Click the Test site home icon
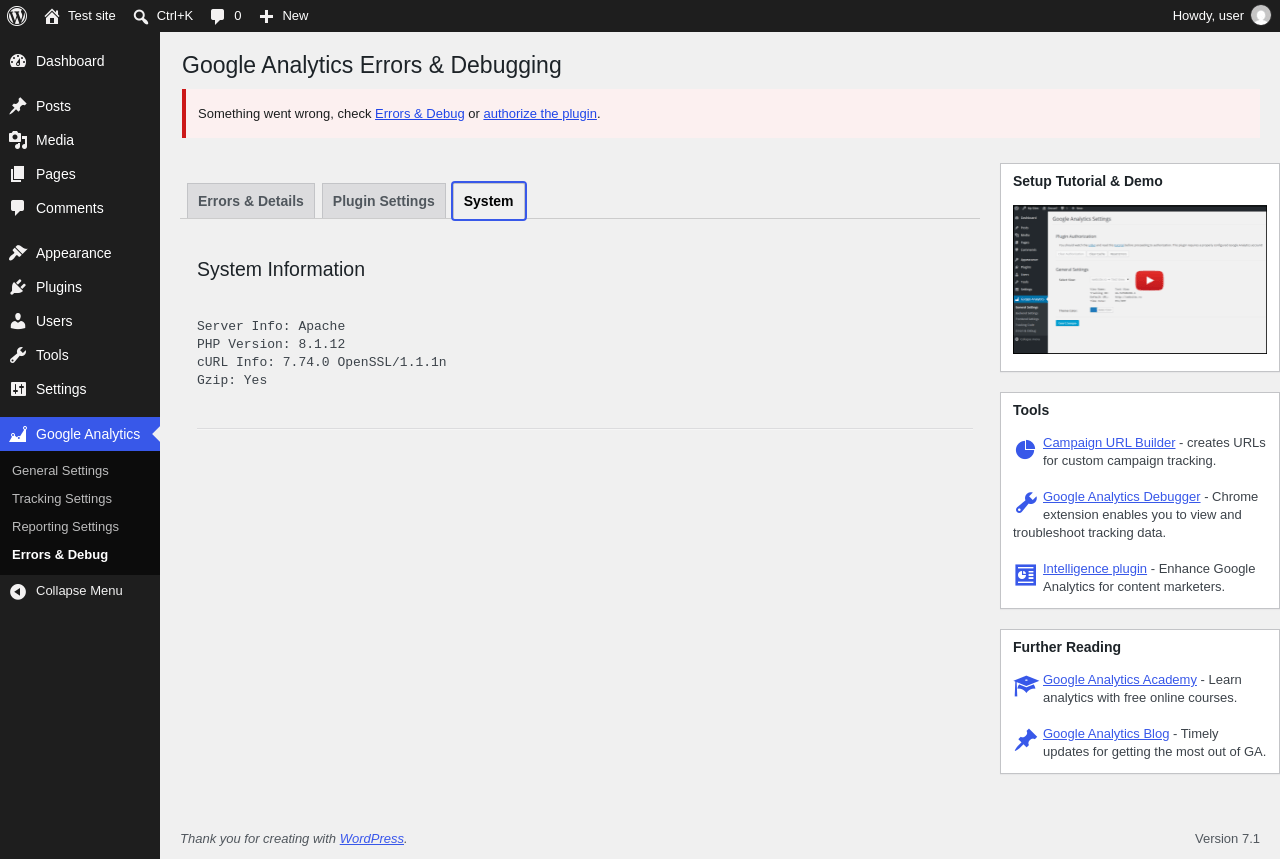 (52, 16)
